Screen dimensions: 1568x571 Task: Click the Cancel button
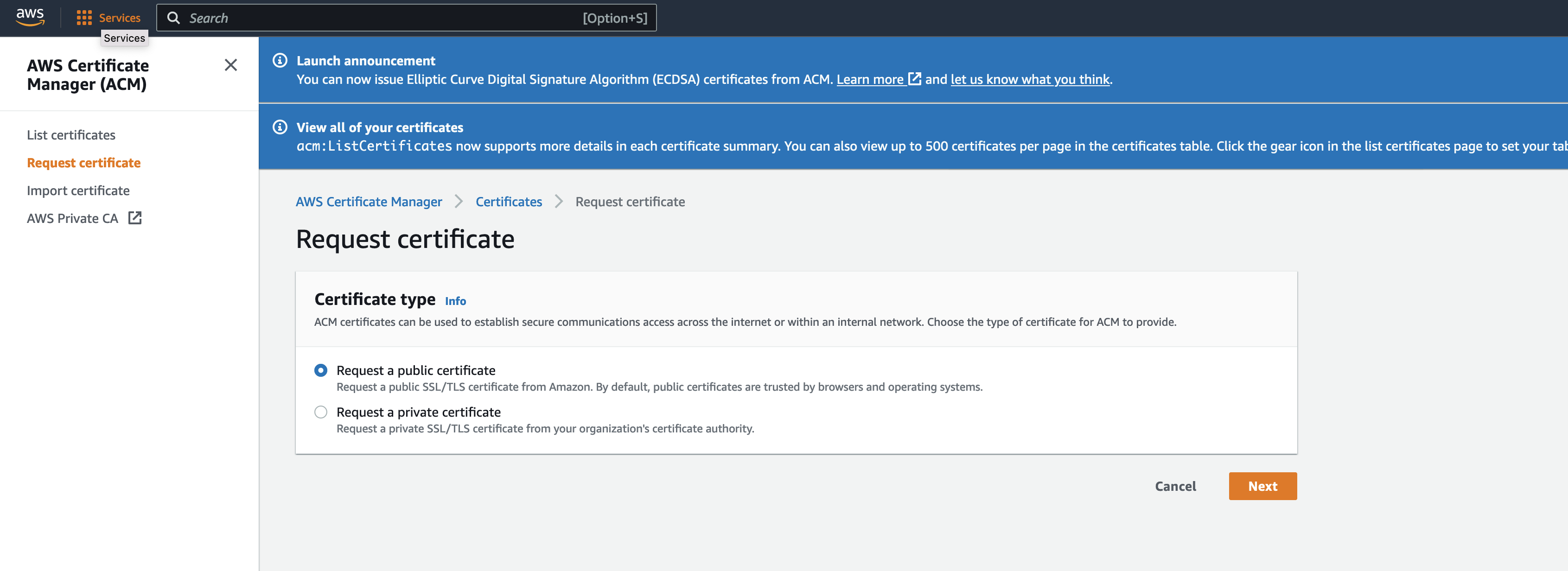[x=1175, y=486]
